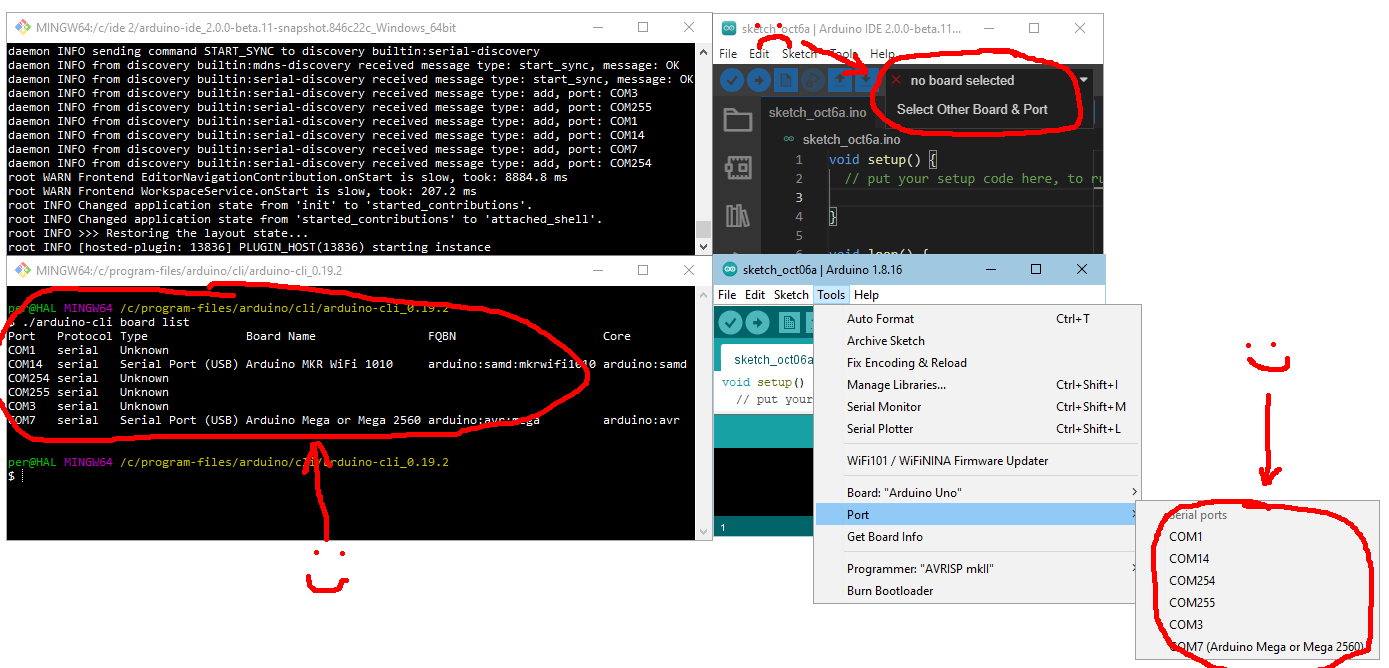The width and height of the screenshot is (1389, 668).
Task: Click 'arduino:avr' core text in terminal
Action: pyautogui.click(x=641, y=420)
